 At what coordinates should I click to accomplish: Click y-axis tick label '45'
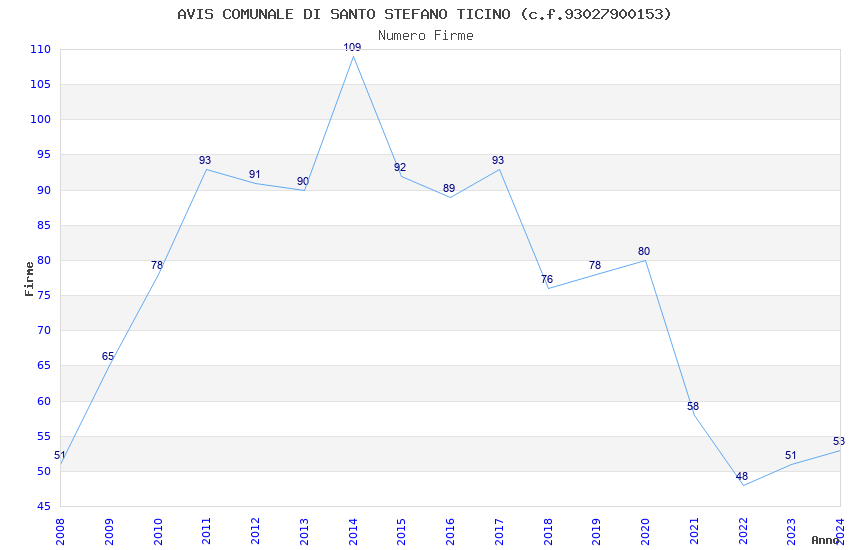pyautogui.click(x=44, y=506)
